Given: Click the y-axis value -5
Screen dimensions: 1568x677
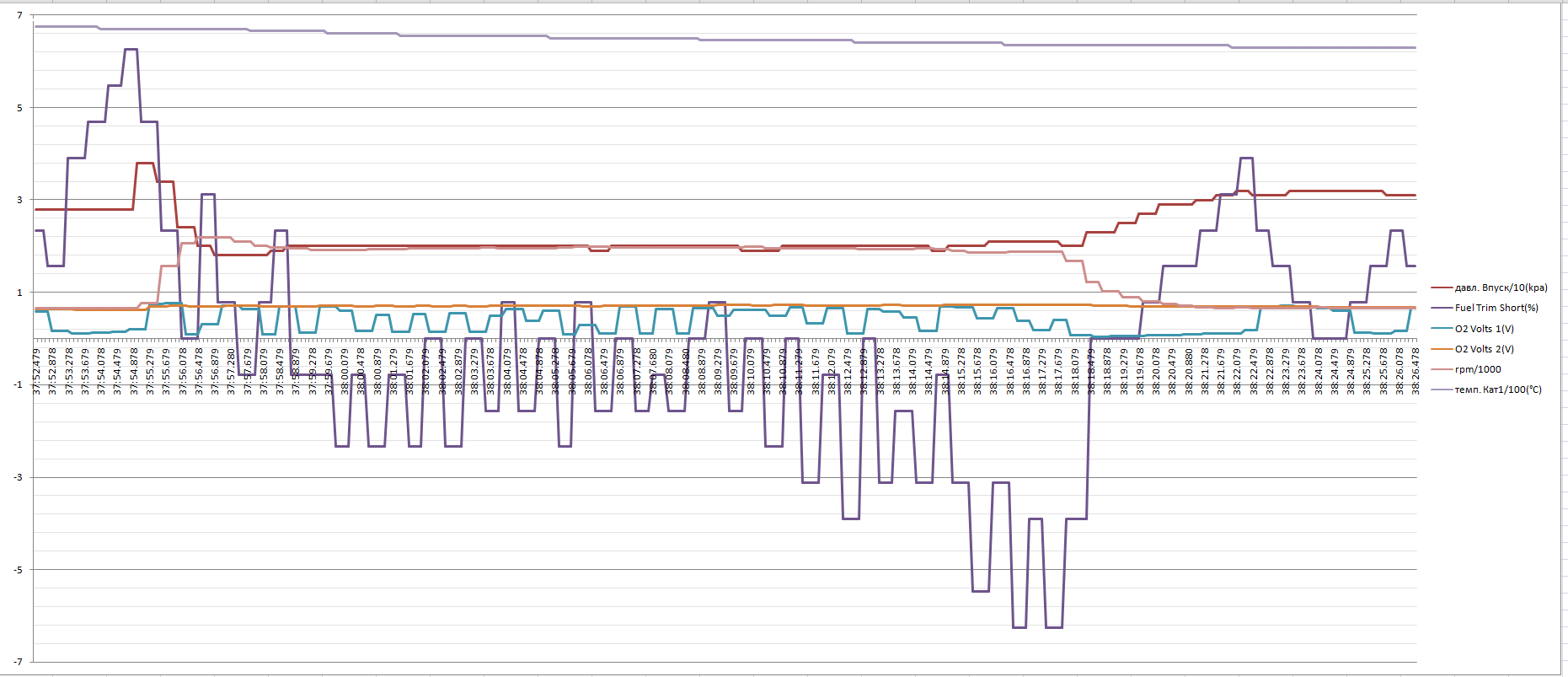Looking at the screenshot, I should coord(19,570).
